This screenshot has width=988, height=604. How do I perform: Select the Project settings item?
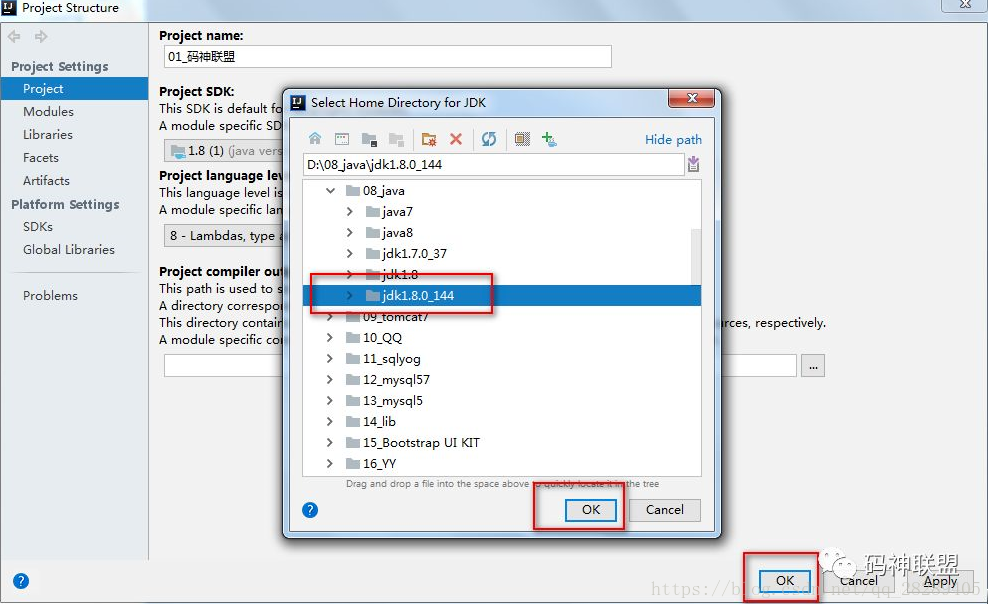[x=74, y=89]
